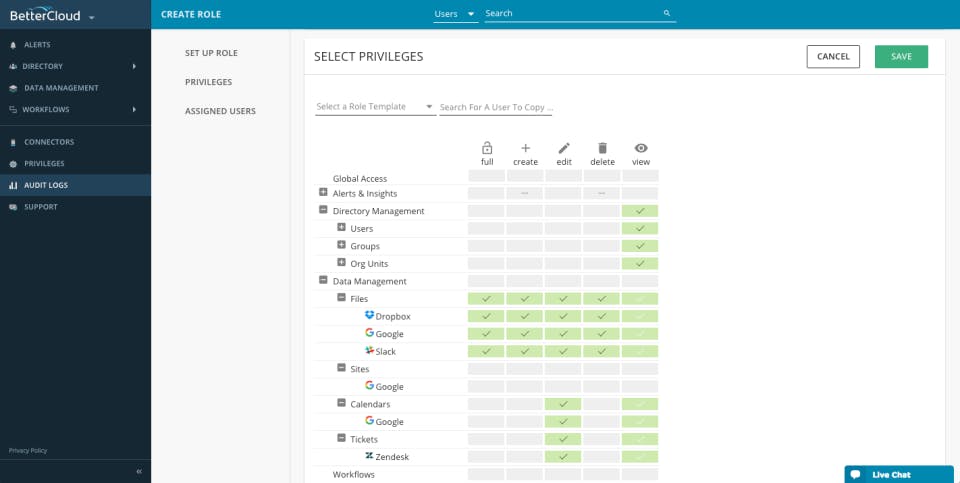This screenshot has height=483, width=960.
Task: Click the search magnifier icon
Action: [x=667, y=14]
